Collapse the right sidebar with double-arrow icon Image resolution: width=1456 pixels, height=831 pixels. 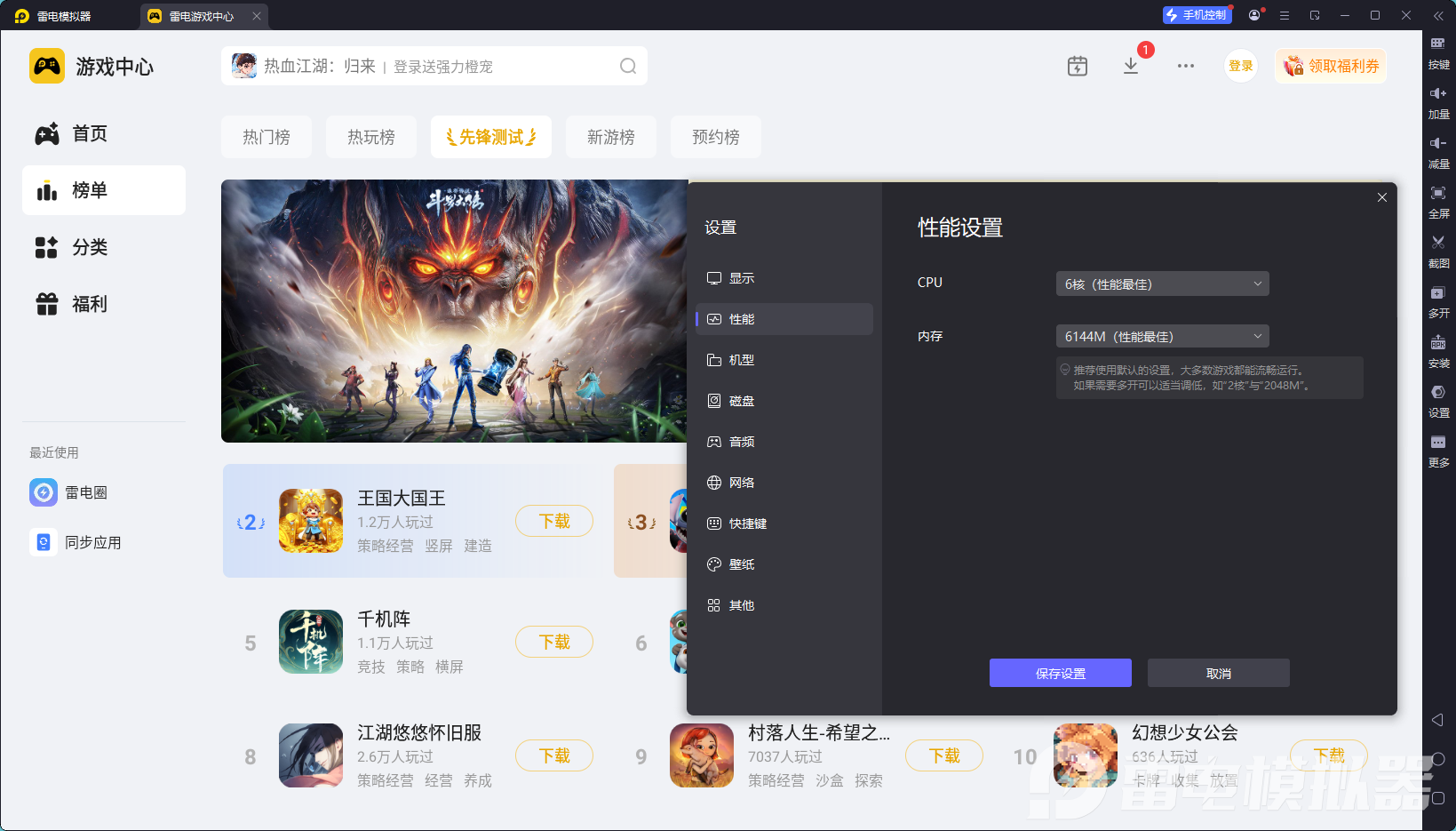1438,15
